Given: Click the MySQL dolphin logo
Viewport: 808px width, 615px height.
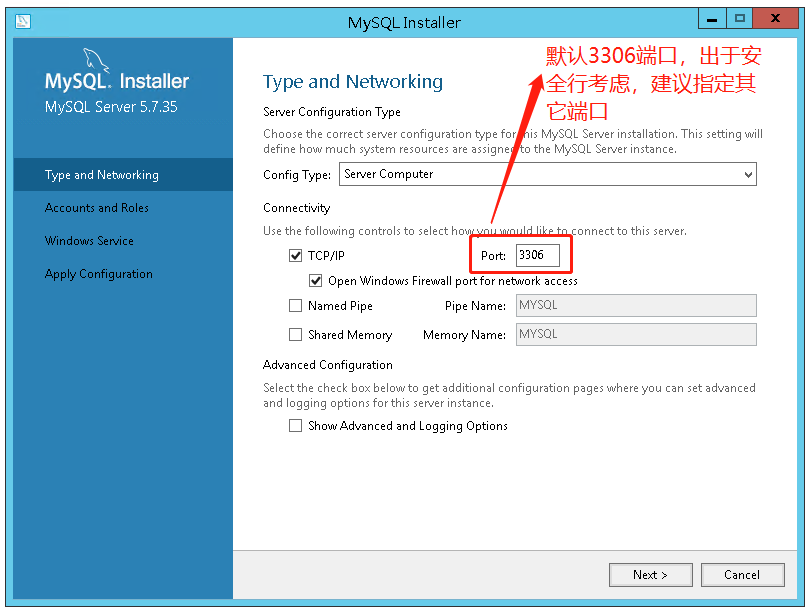Looking at the screenshot, I should (96, 61).
